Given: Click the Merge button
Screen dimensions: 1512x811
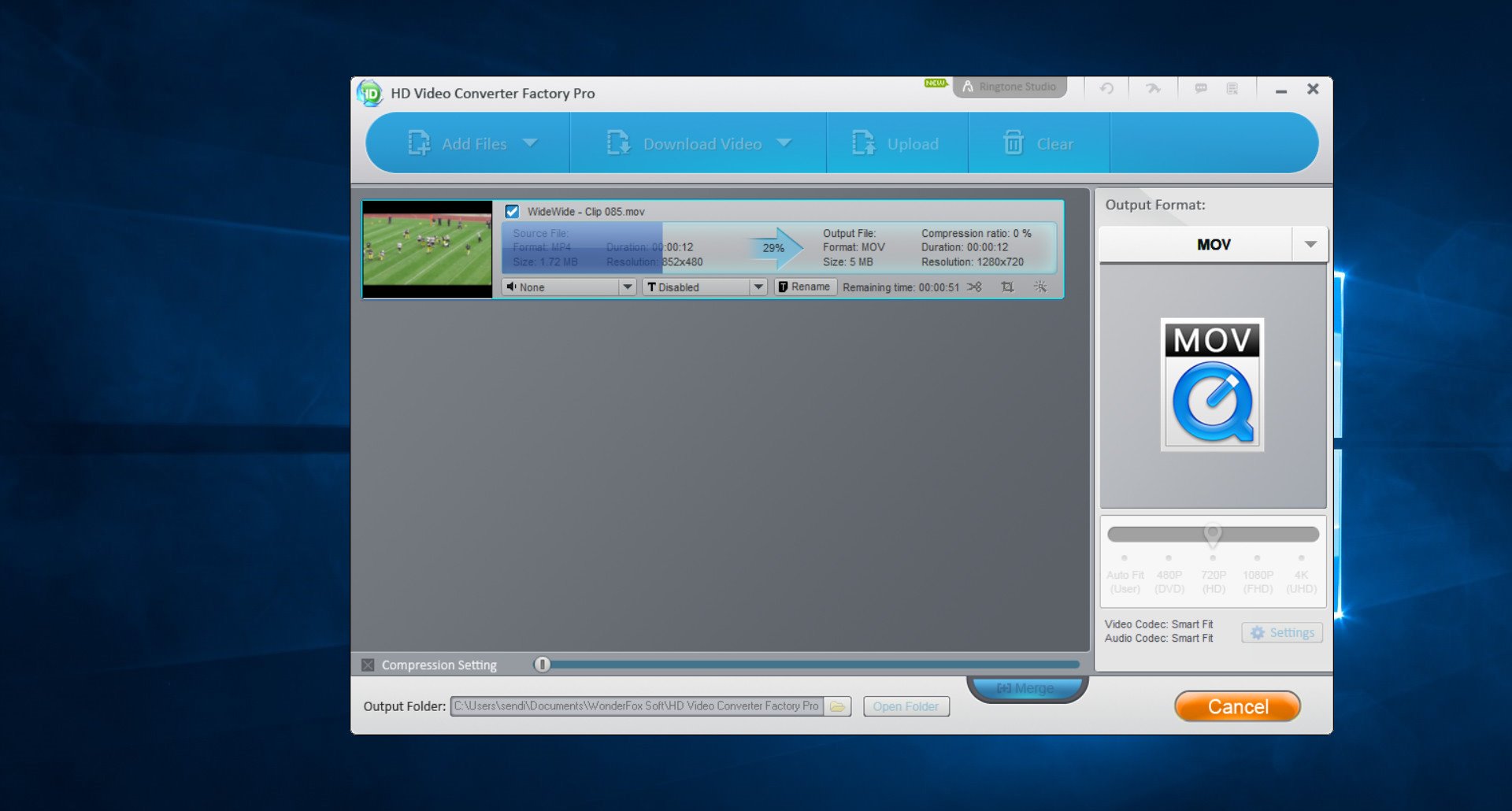Looking at the screenshot, I should tap(1027, 687).
